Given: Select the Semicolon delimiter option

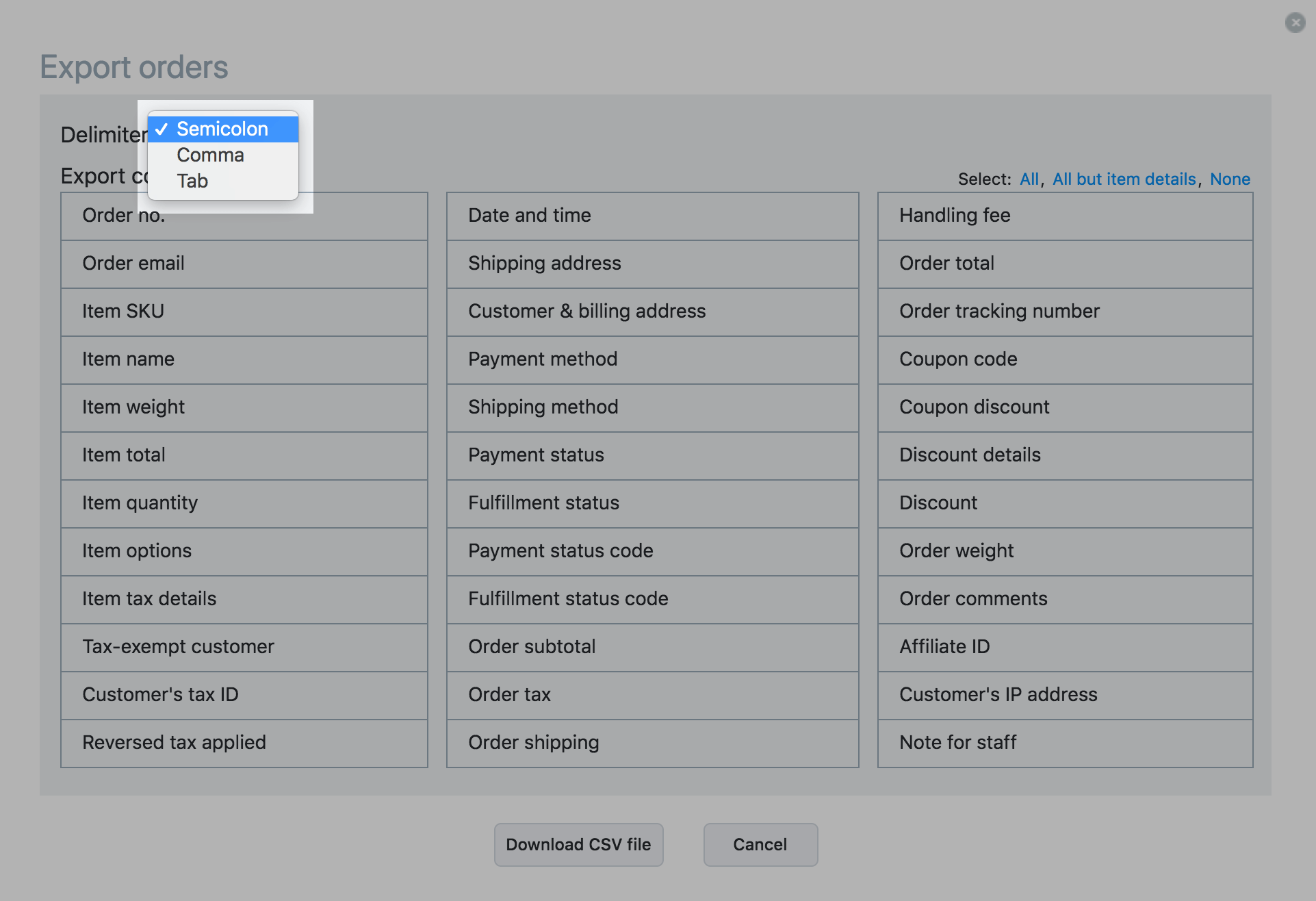Looking at the screenshot, I should (x=222, y=129).
